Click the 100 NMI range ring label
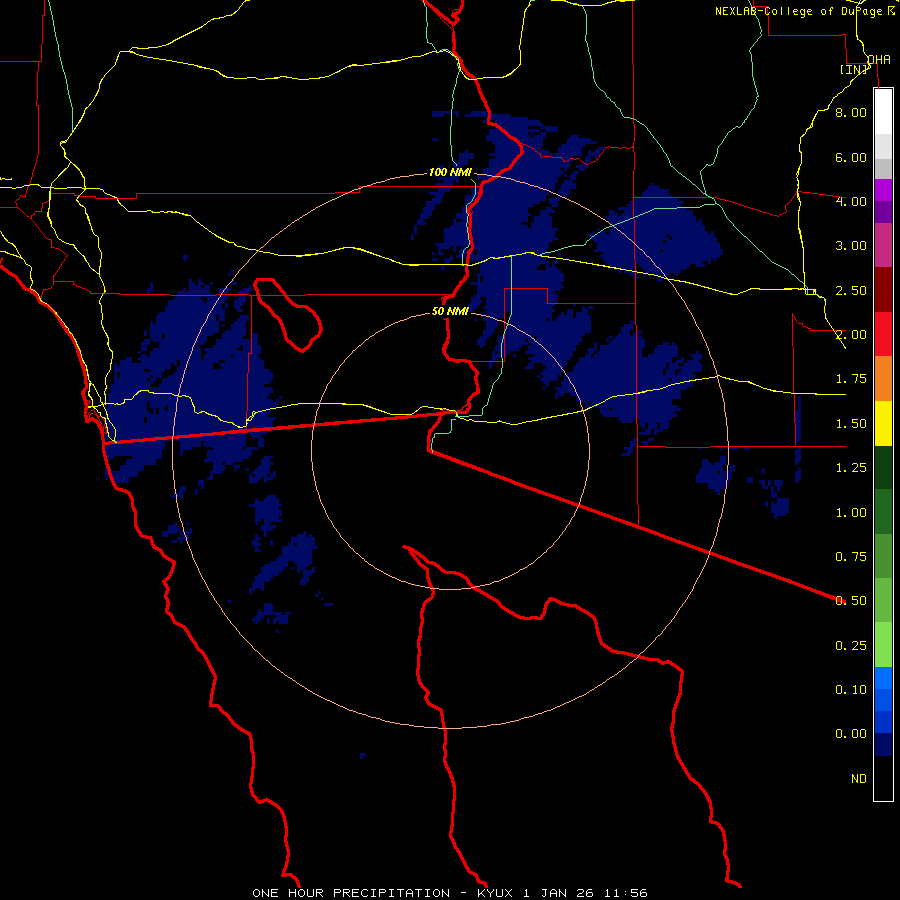Screen dimensions: 900x900 (x=450, y=172)
